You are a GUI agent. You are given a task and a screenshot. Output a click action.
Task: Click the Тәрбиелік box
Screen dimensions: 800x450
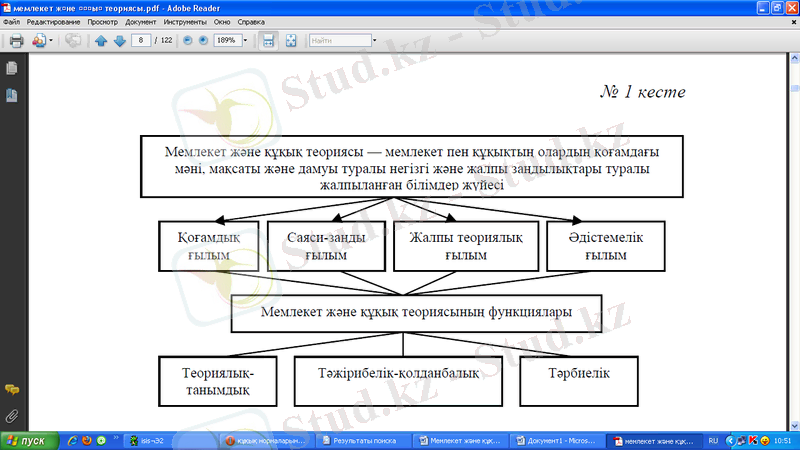[579, 381]
